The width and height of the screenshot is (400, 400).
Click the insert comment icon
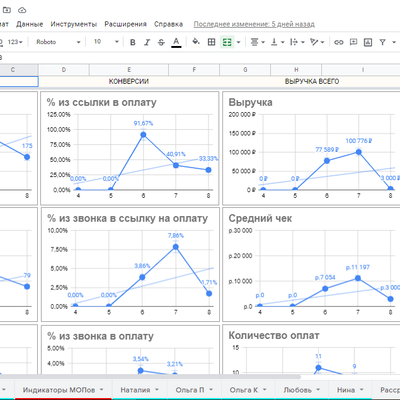[353, 42]
